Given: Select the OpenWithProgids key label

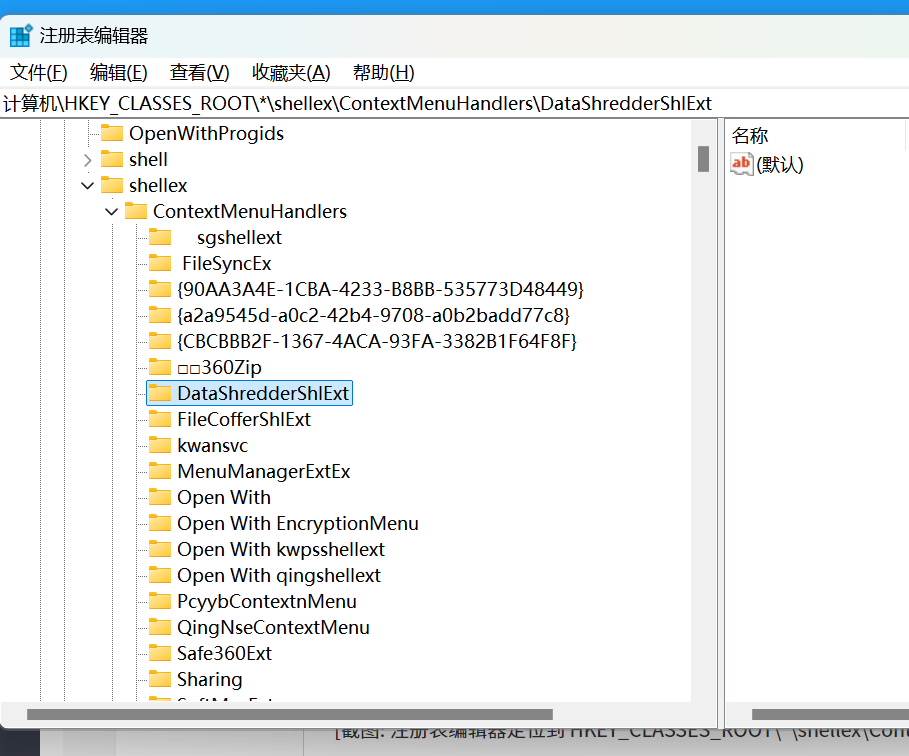Looking at the screenshot, I should point(206,134).
